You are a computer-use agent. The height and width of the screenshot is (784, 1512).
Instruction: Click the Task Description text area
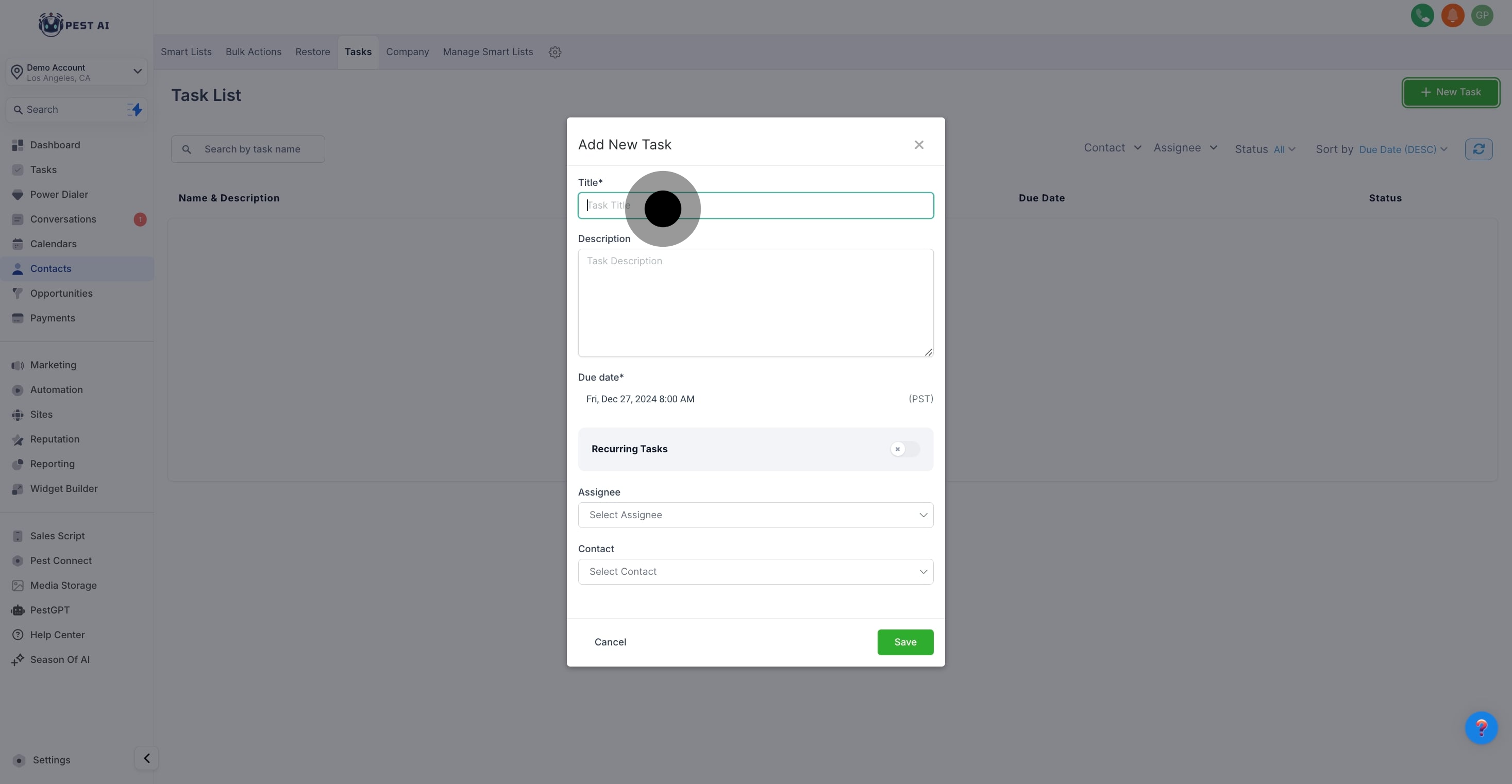755,303
